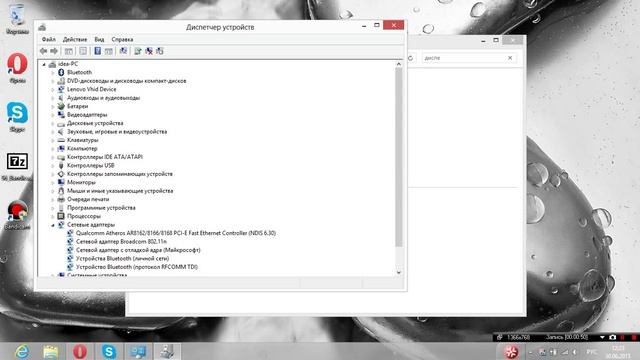Click the Очереди печати printer icon
This screenshot has width=640, height=360.
61,199
